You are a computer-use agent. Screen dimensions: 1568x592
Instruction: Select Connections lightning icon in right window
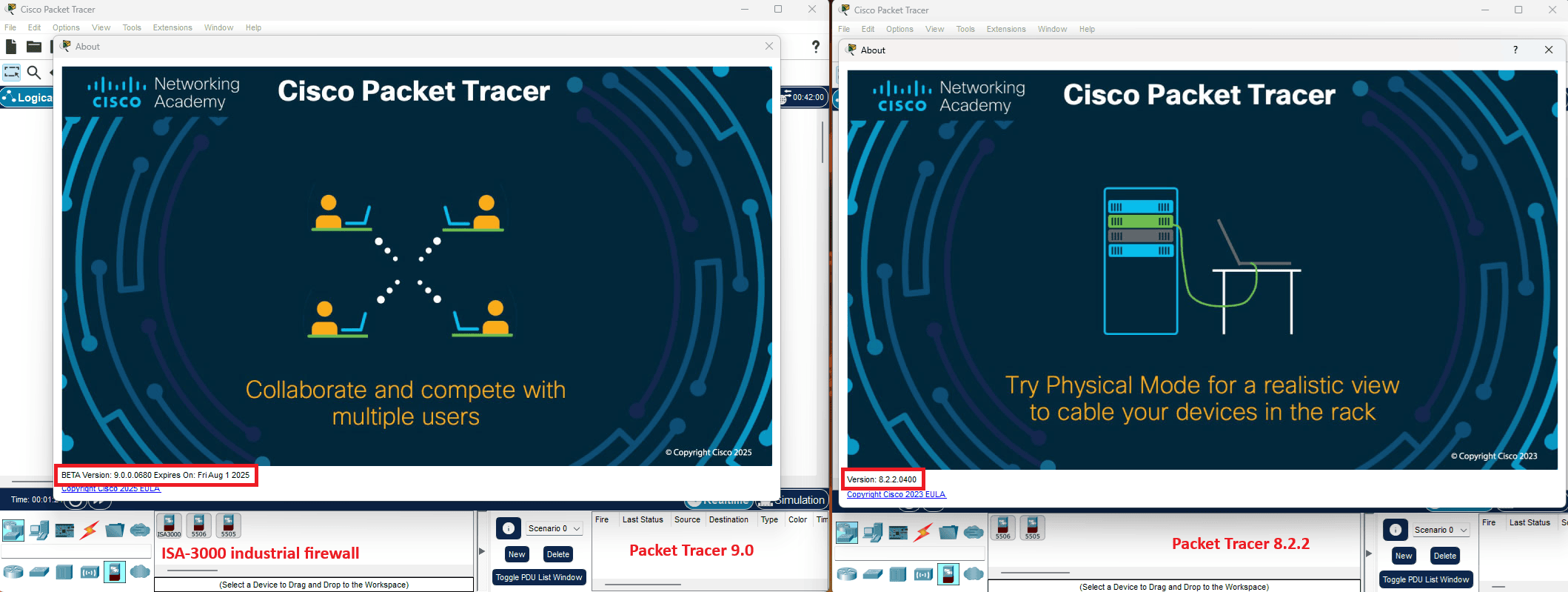pos(923,532)
